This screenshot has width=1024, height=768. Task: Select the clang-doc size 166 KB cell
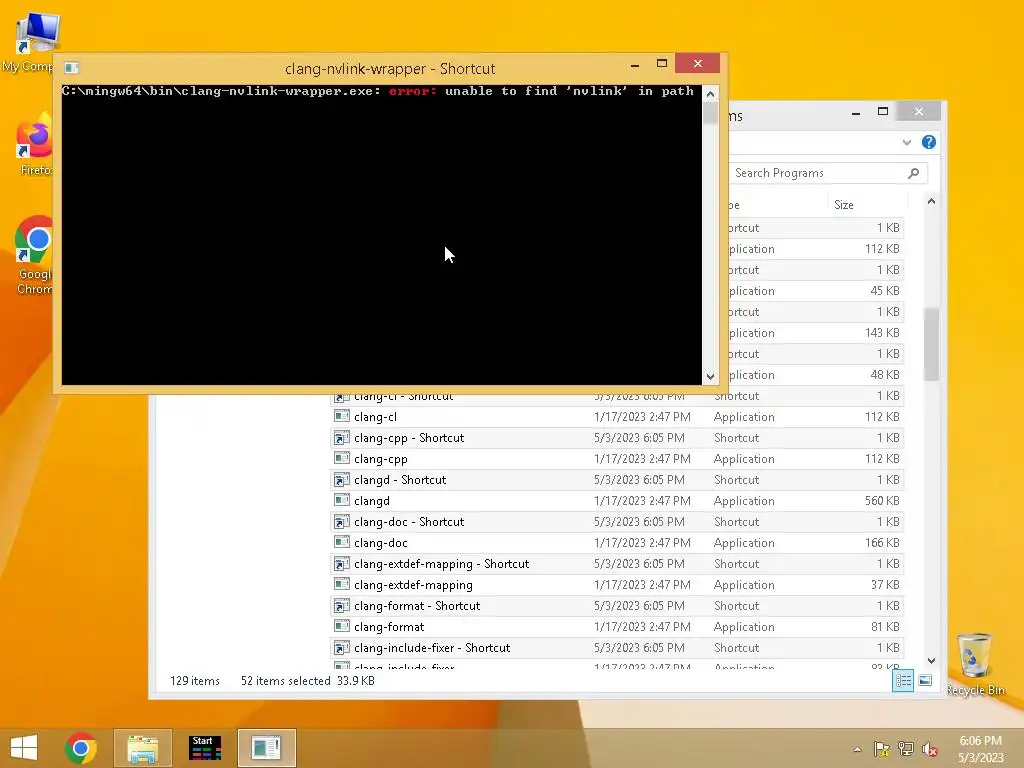[x=882, y=543]
